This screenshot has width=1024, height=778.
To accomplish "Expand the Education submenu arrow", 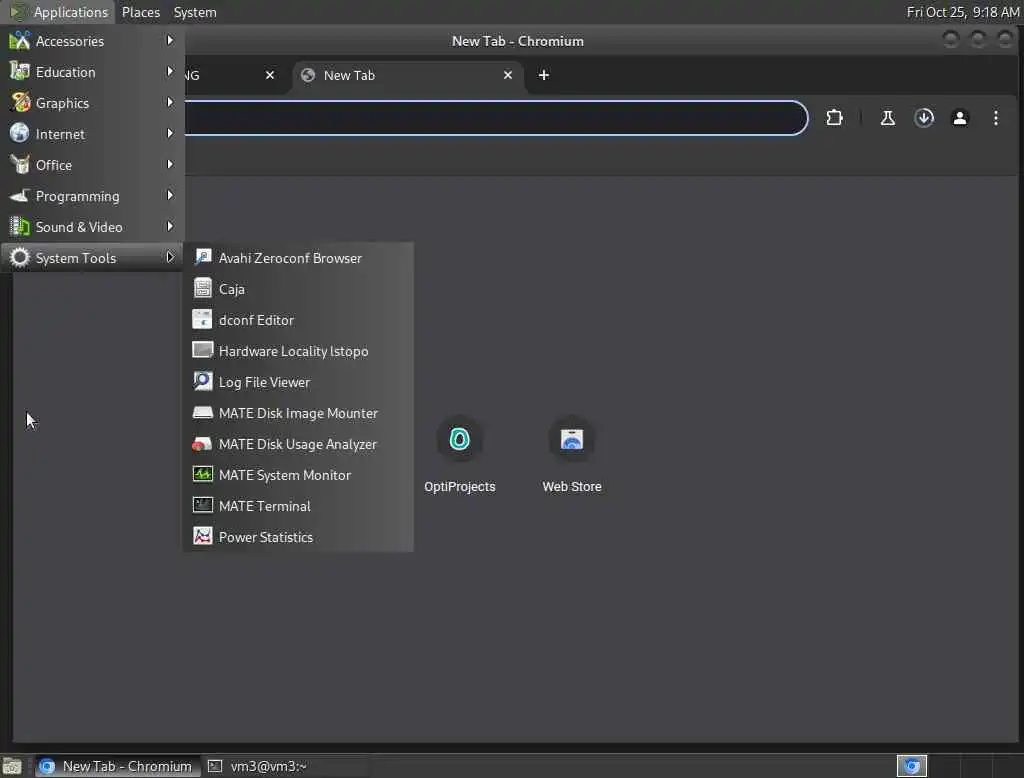I will pyautogui.click(x=170, y=71).
